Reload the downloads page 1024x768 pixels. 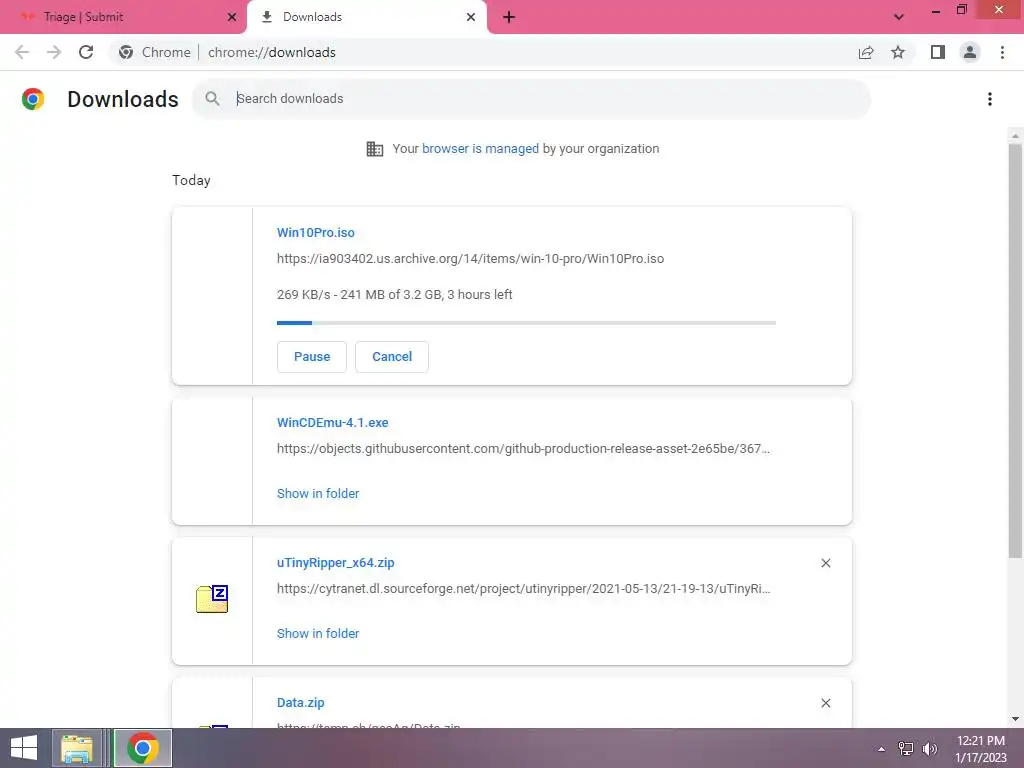pyautogui.click(x=86, y=52)
